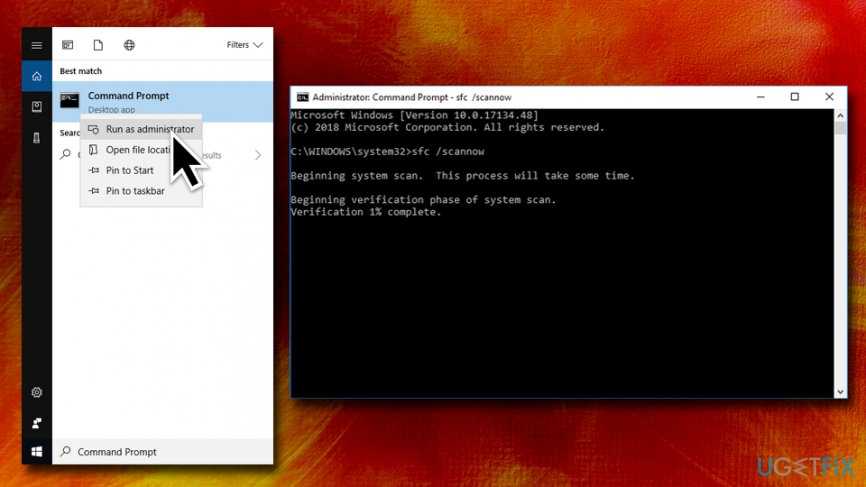The image size is (866, 487).
Task: Choose Pin to taskbar
Action: [141, 190]
